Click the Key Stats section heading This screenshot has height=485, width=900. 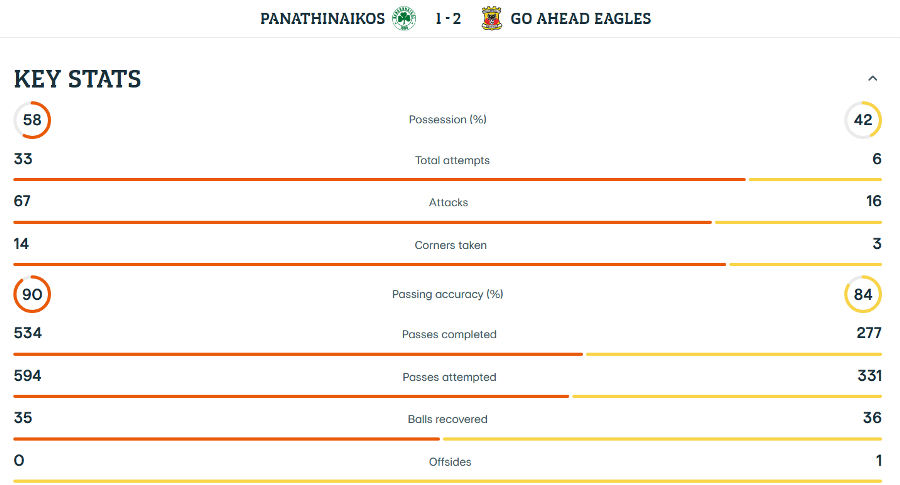point(78,79)
